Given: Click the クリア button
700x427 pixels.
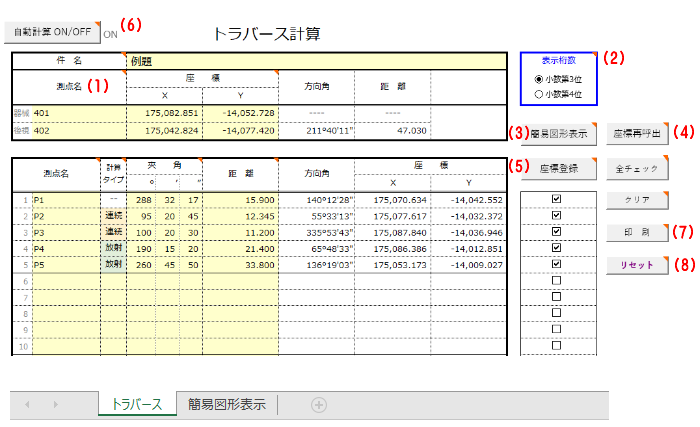Looking at the screenshot, I should 637,200.
